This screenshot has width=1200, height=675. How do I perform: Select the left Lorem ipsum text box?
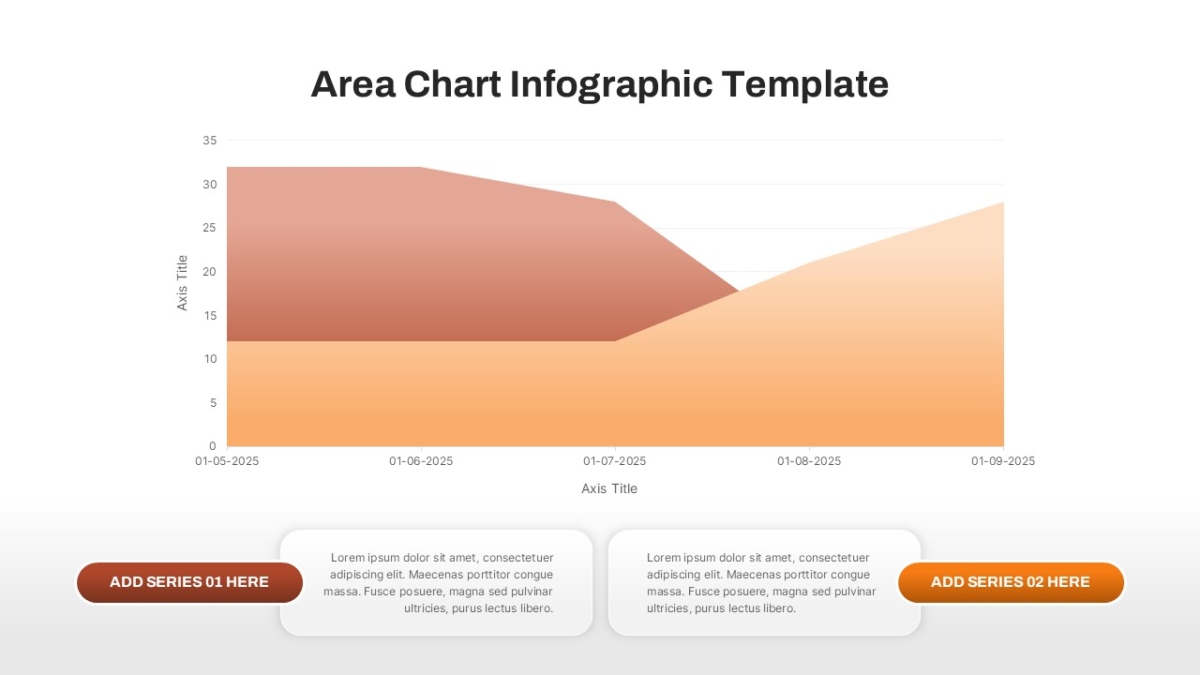click(x=437, y=583)
